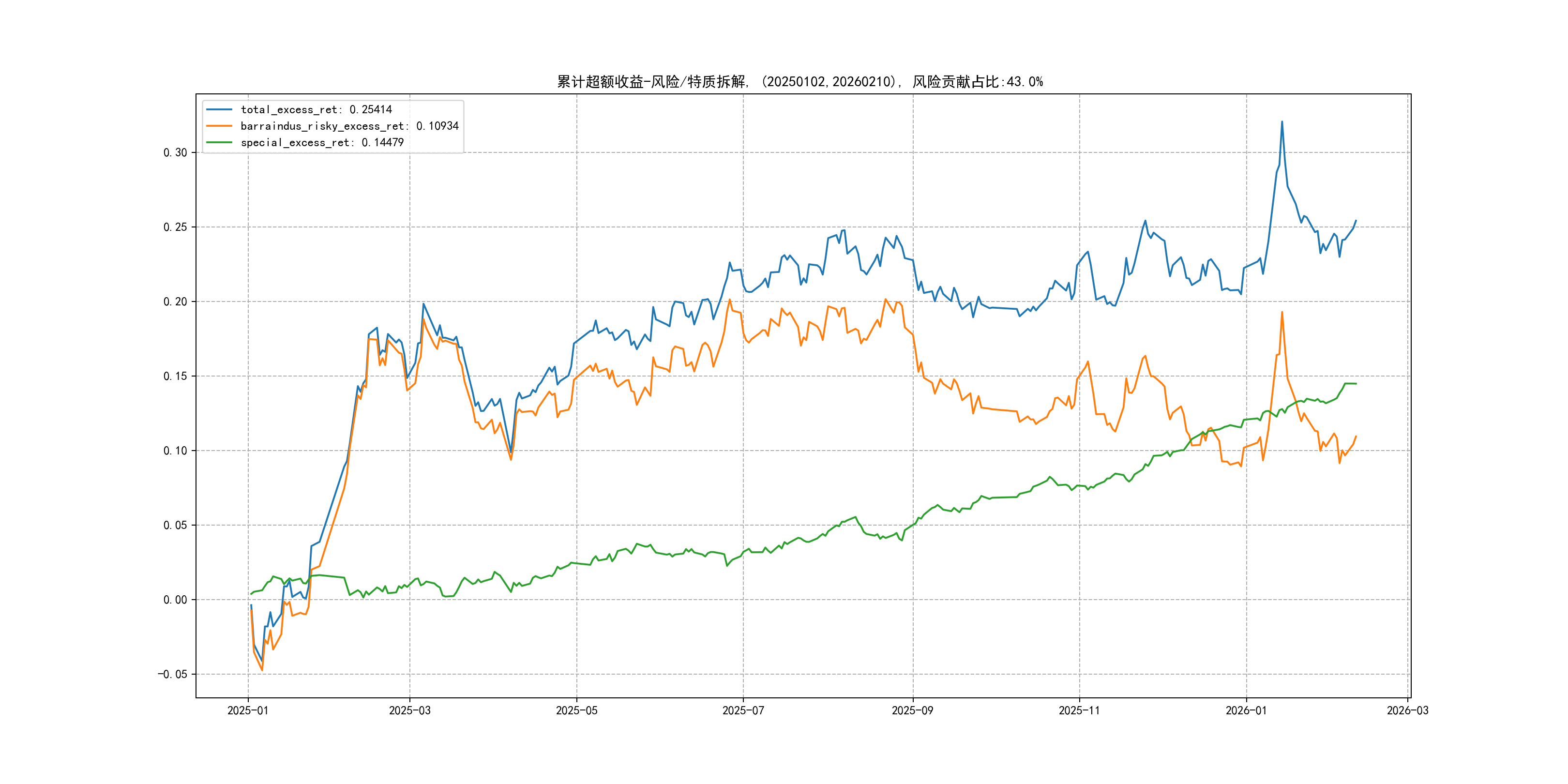Select the special_excess_ret: 0.14479 legend label
The width and height of the screenshot is (1568, 784).
click(x=322, y=142)
